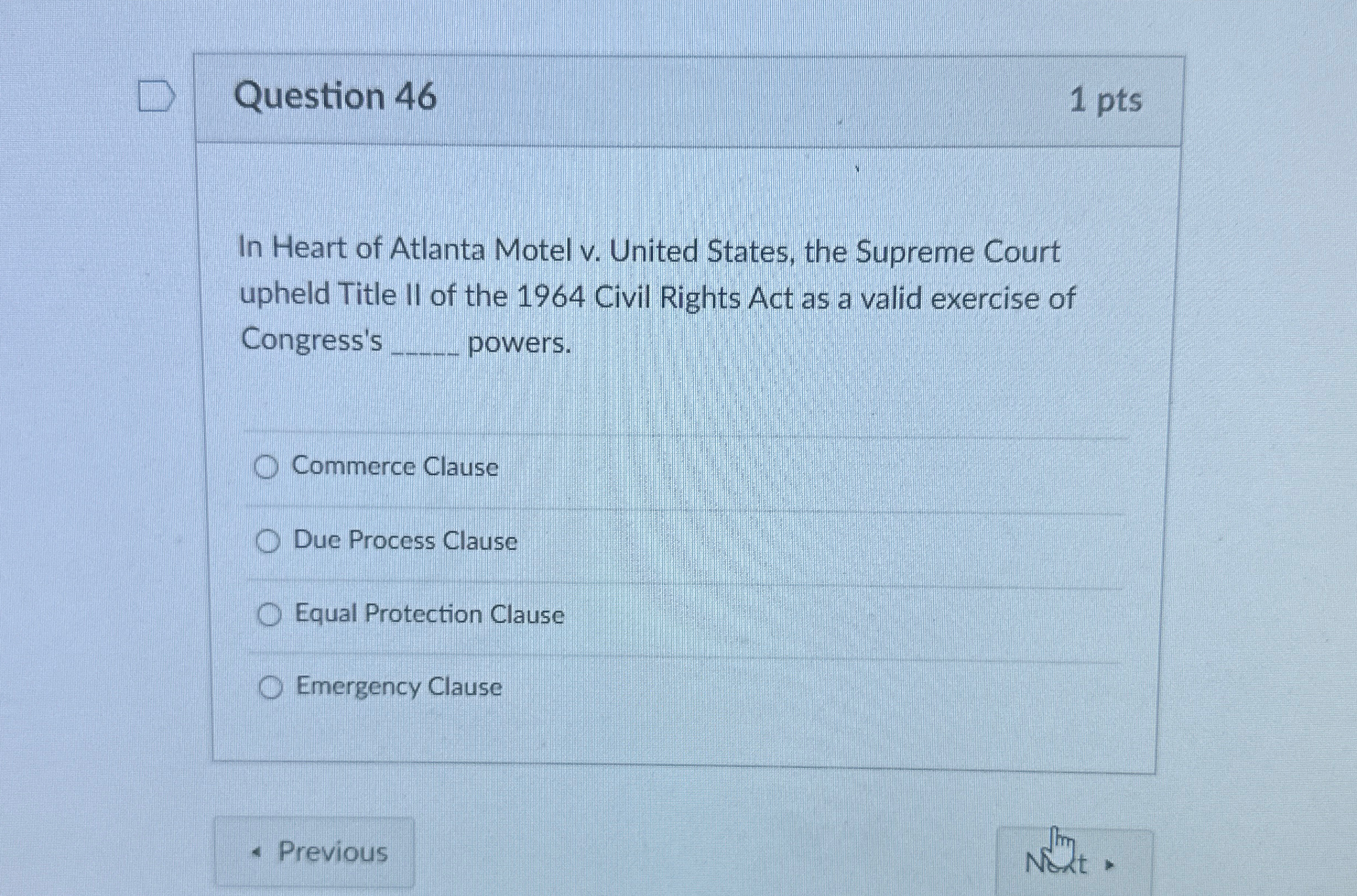Click the Commerce Clause radio circle

pos(268,467)
